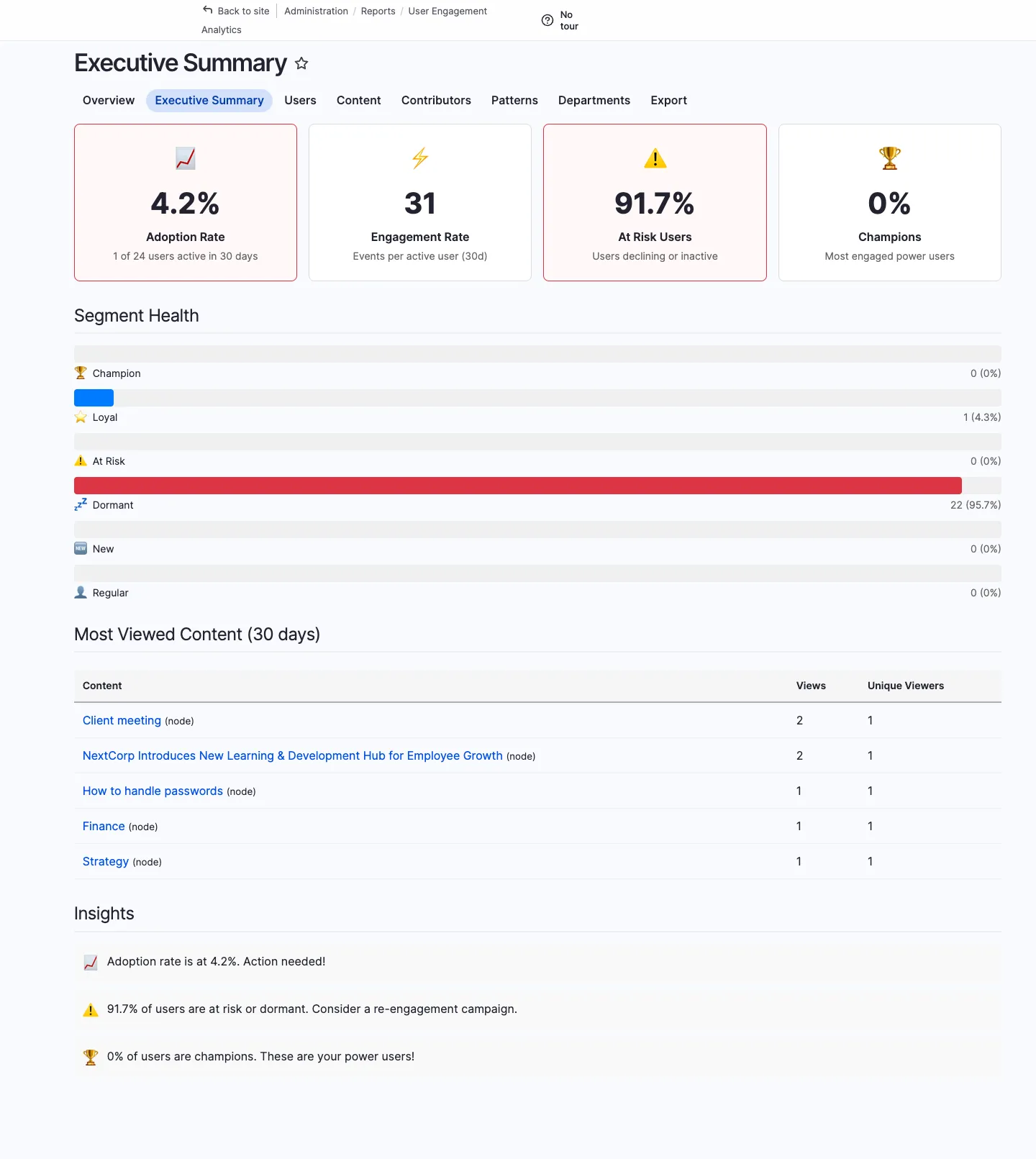This screenshot has width=1036, height=1159.
Task: Go to the Contributors tab
Action: [x=436, y=101]
